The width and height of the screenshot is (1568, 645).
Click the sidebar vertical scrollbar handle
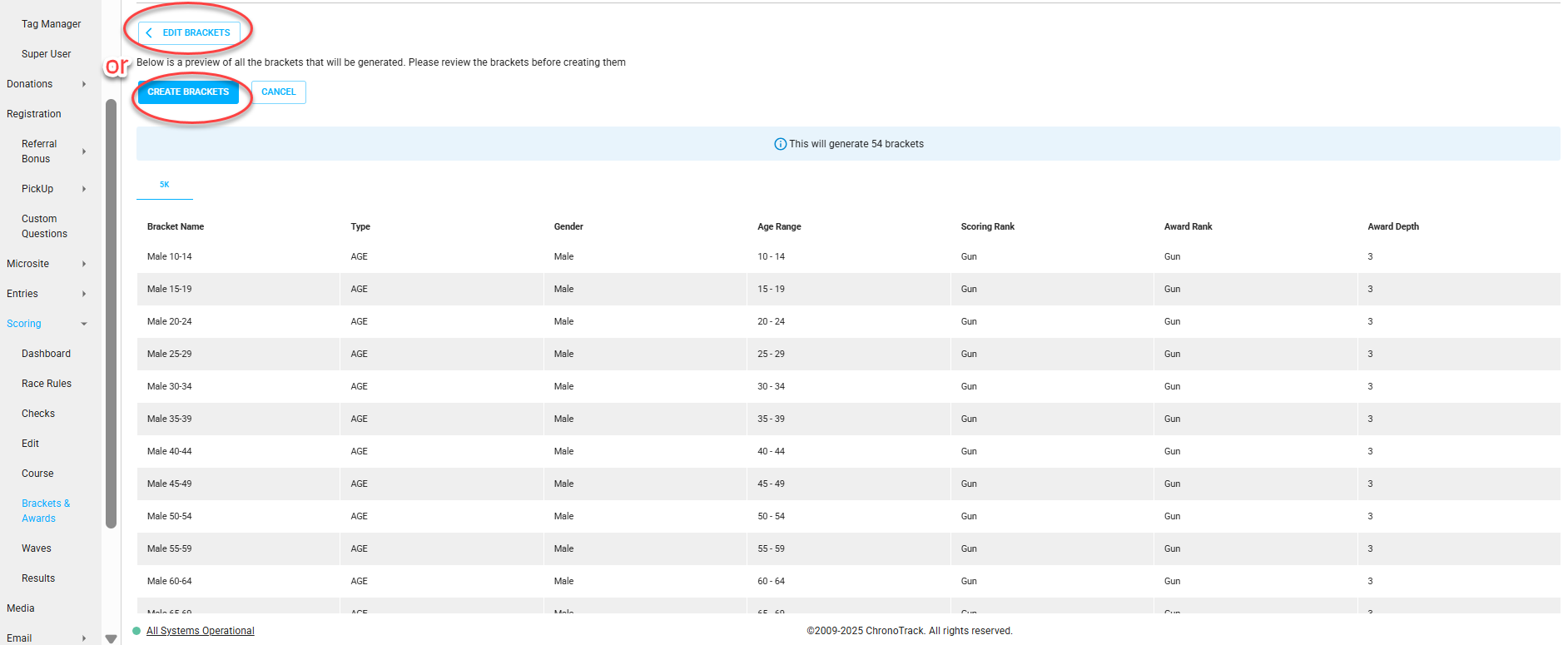[112, 314]
